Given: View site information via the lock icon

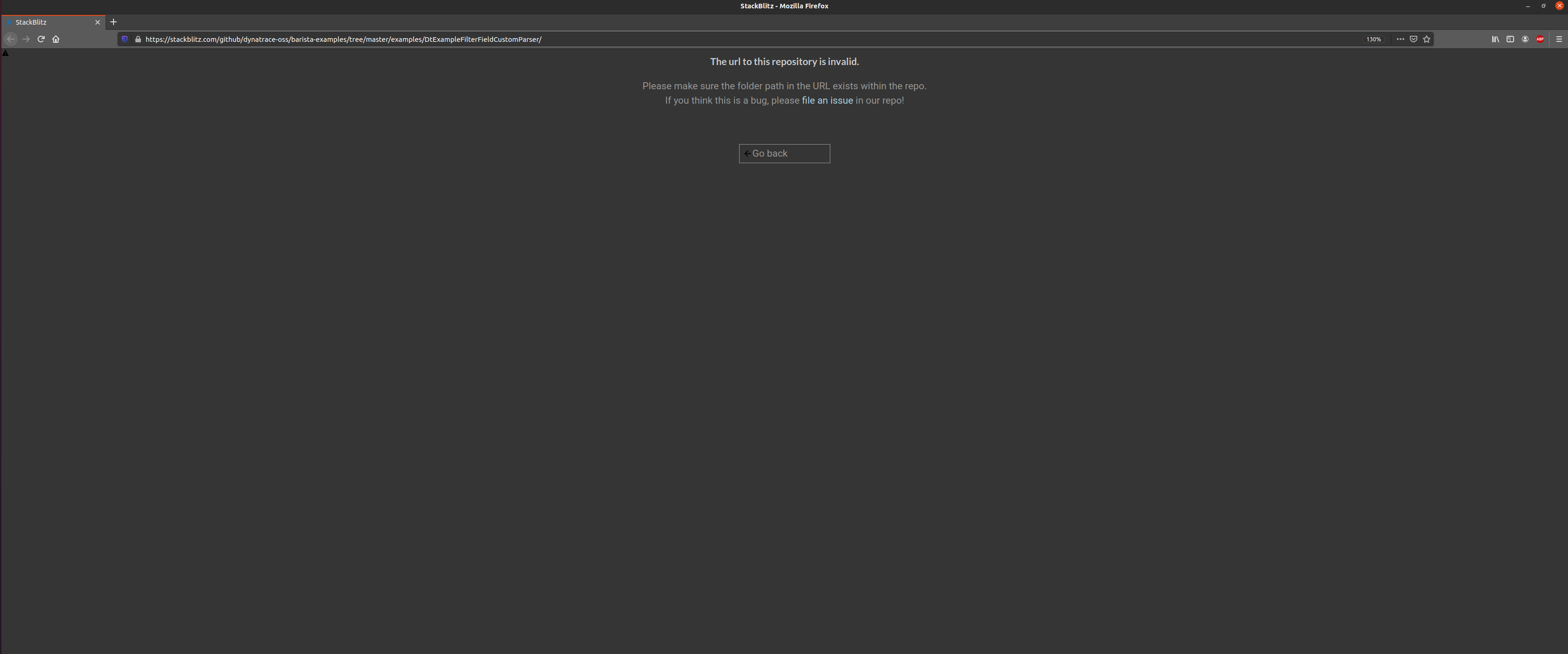Looking at the screenshot, I should [138, 39].
